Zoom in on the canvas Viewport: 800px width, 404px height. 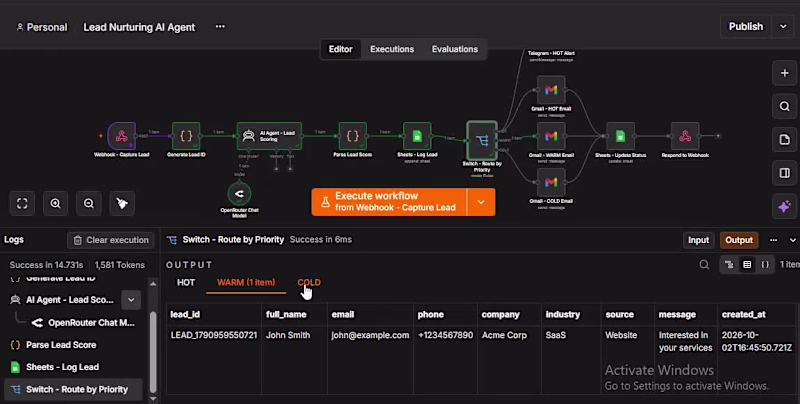click(56, 204)
